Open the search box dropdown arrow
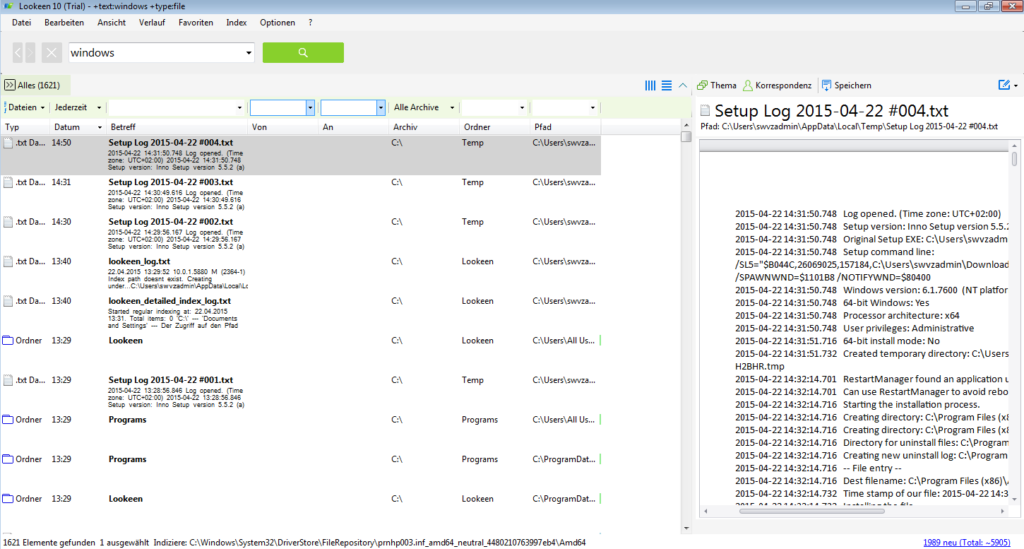Viewport: 1024px width, 549px height. [248, 53]
